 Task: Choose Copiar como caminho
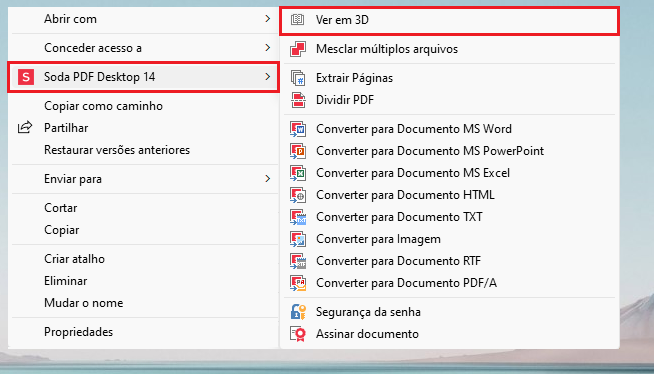click(x=143, y=106)
